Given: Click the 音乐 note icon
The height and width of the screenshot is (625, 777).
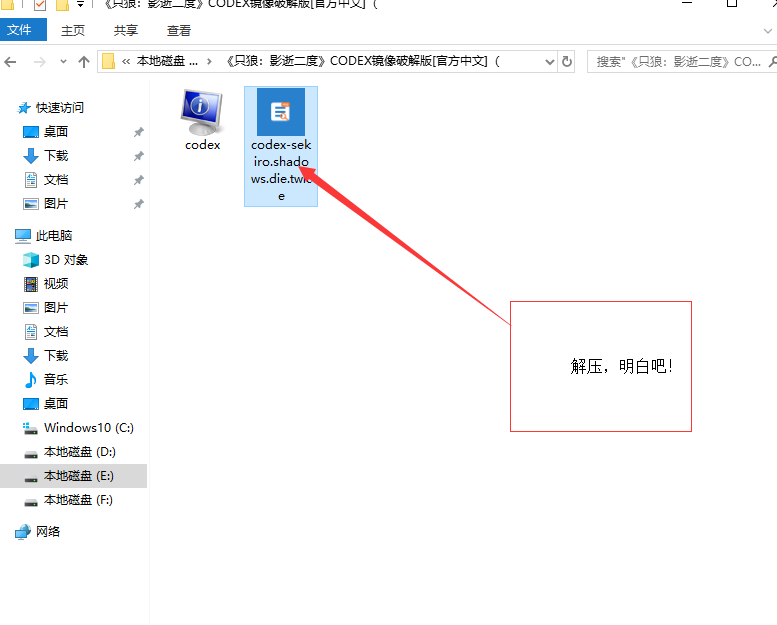Looking at the screenshot, I should pyautogui.click(x=31, y=380).
